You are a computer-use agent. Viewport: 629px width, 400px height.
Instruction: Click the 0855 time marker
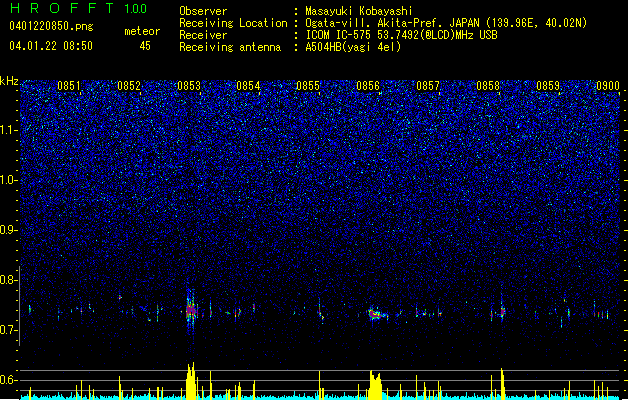[x=308, y=86]
